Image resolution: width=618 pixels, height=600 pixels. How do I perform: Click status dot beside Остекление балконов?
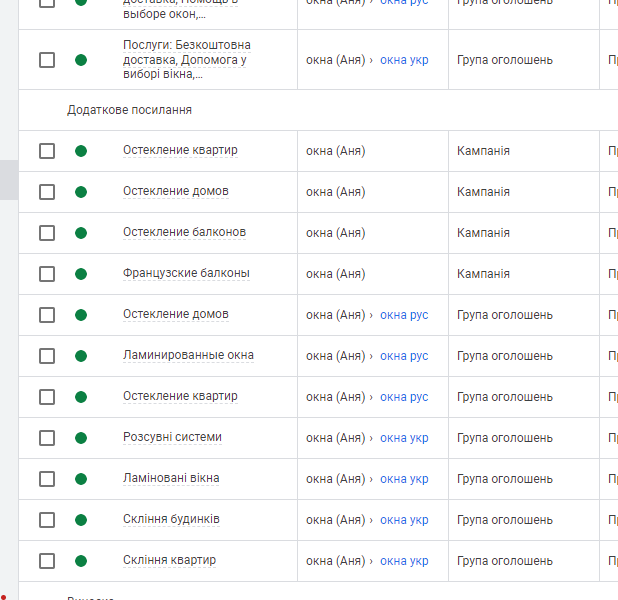click(81, 233)
